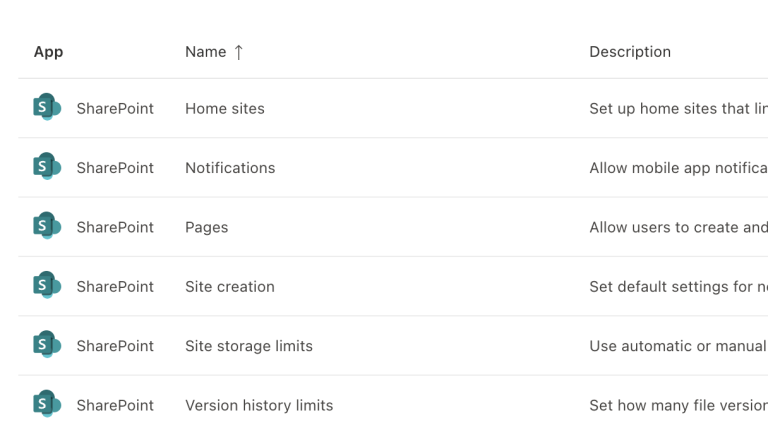Sort by the Name column header

coord(206,52)
